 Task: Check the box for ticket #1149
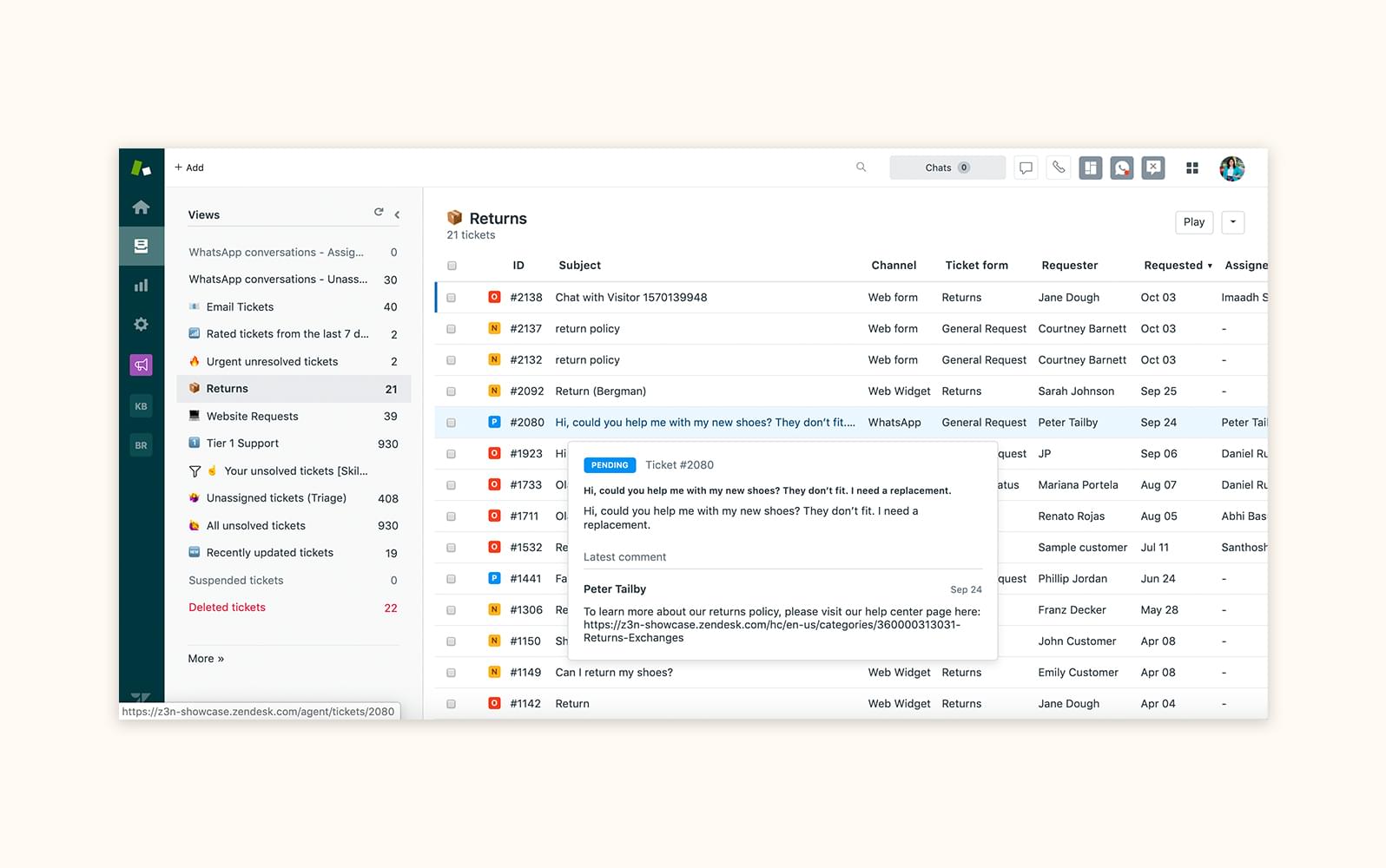click(452, 673)
